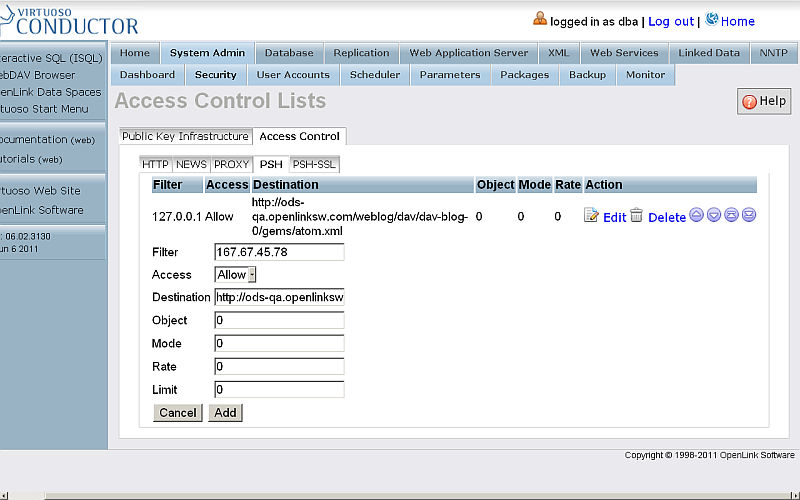Move the rule to the bottom
This screenshot has width=800, height=500.
coord(748,216)
